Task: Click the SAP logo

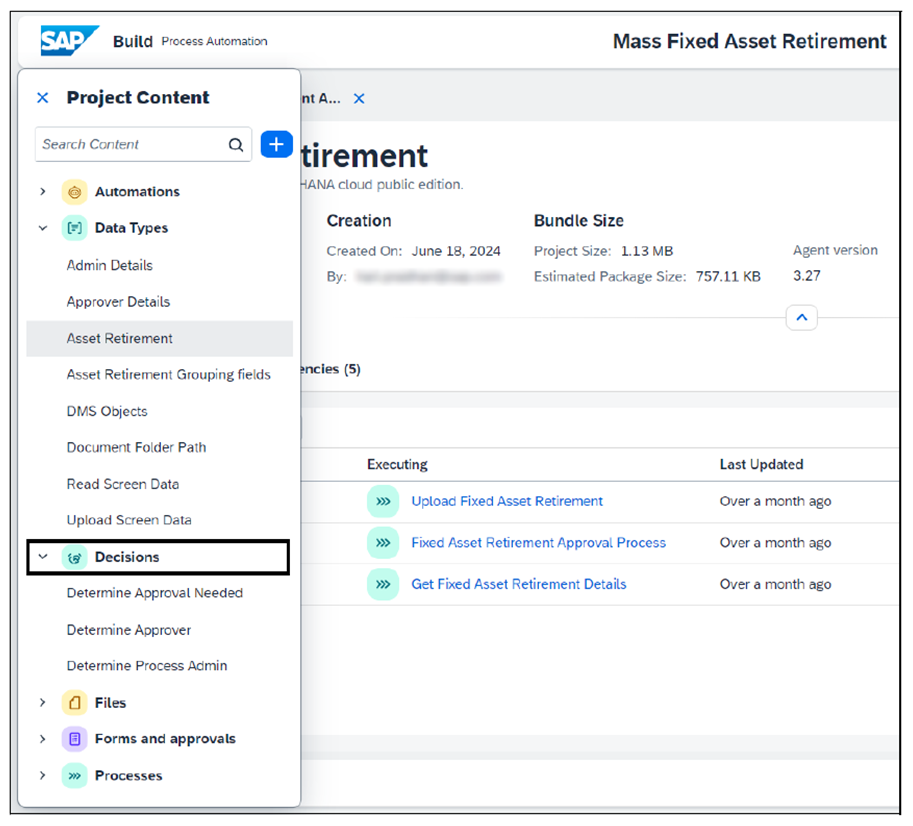Action: (x=69, y=41)
